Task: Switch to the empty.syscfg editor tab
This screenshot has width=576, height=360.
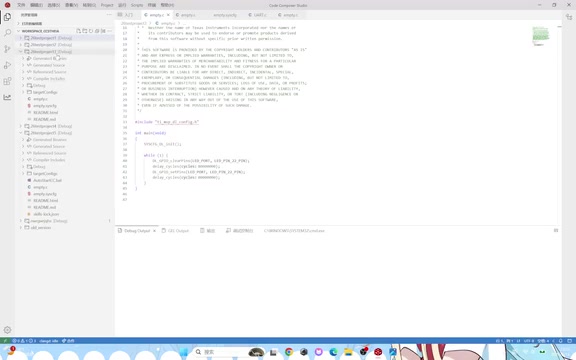Action: [x=225, y=15]
